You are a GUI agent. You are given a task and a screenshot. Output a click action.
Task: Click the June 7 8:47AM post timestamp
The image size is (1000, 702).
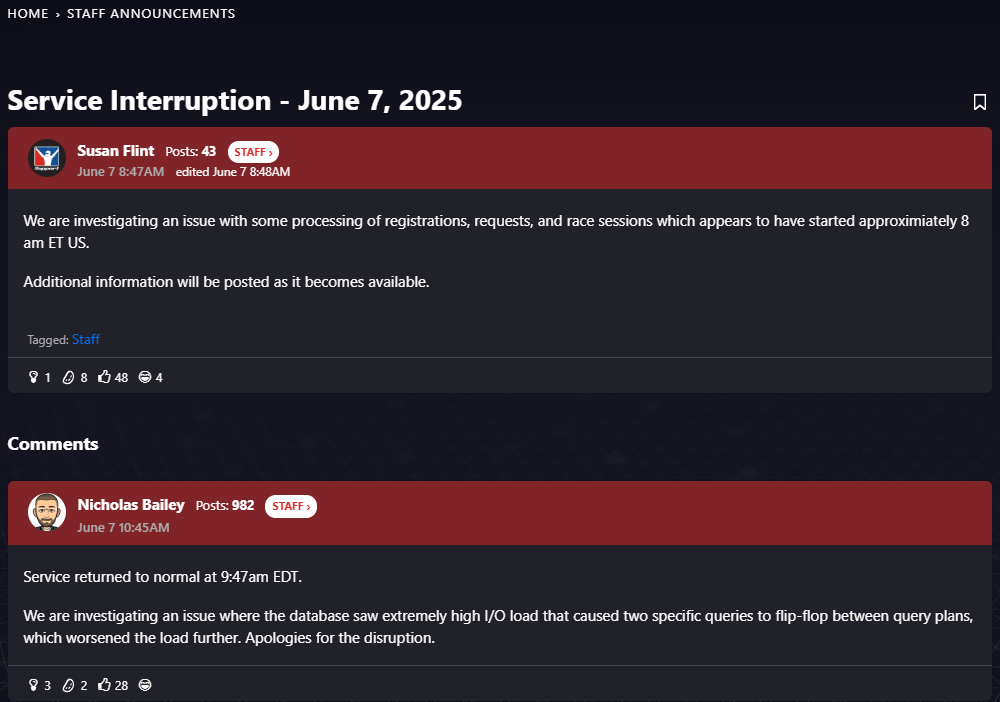point(121,172)
